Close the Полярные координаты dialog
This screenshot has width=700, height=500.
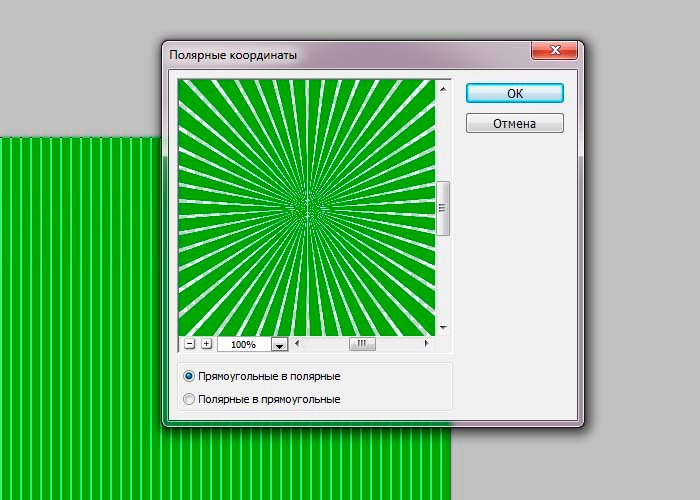click(551, 53)
